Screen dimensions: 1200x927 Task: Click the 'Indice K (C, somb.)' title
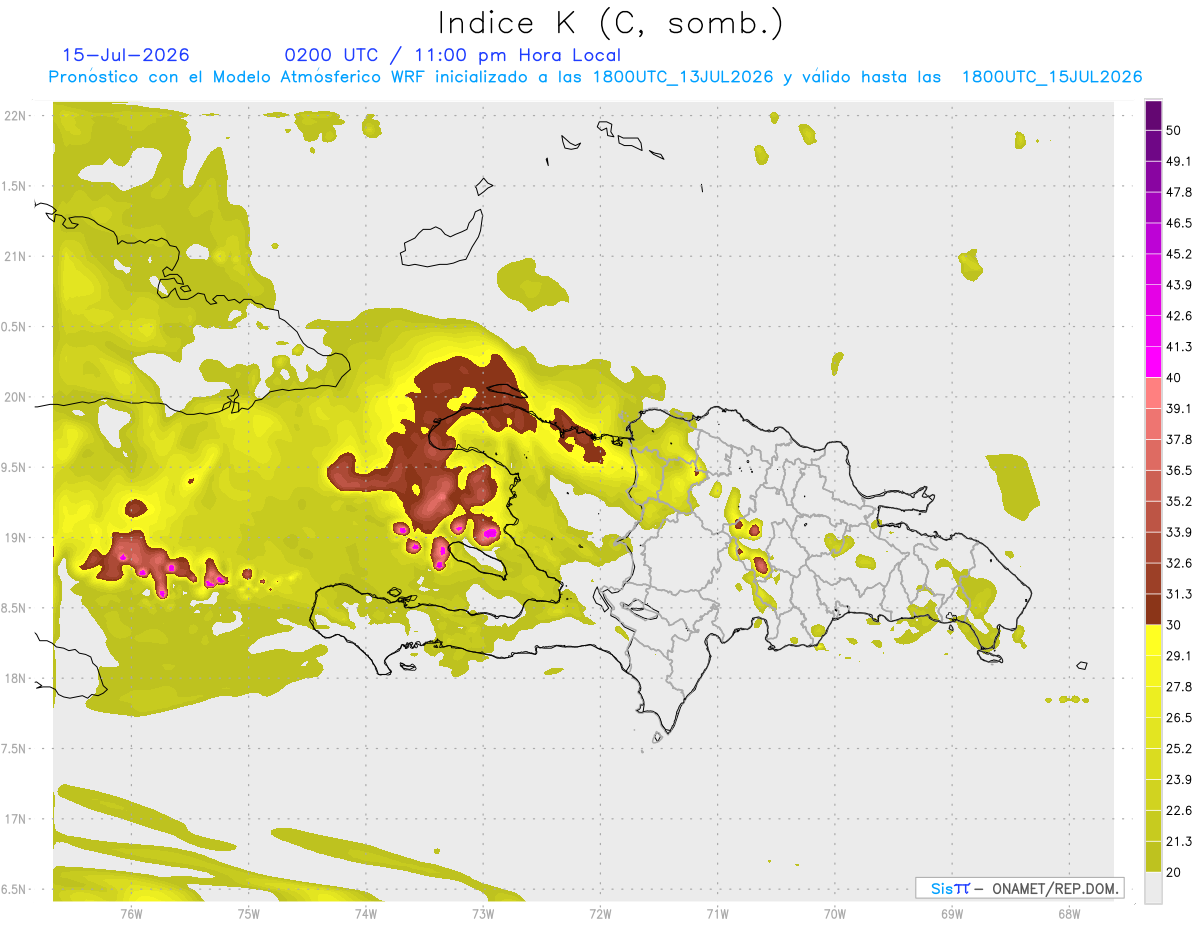click(611, 24)
